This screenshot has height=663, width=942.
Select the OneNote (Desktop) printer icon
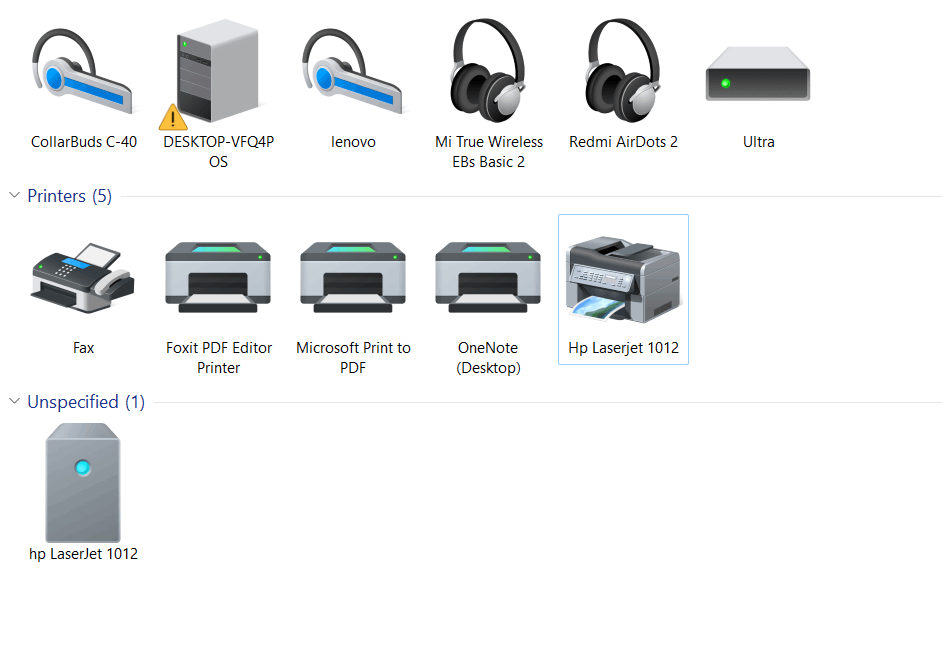[488, 277]
